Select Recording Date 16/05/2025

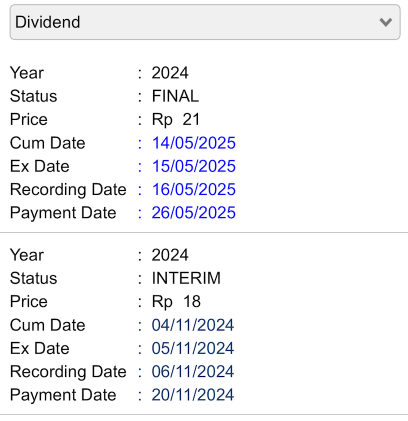pyautogui.click(x=194, y=190)
